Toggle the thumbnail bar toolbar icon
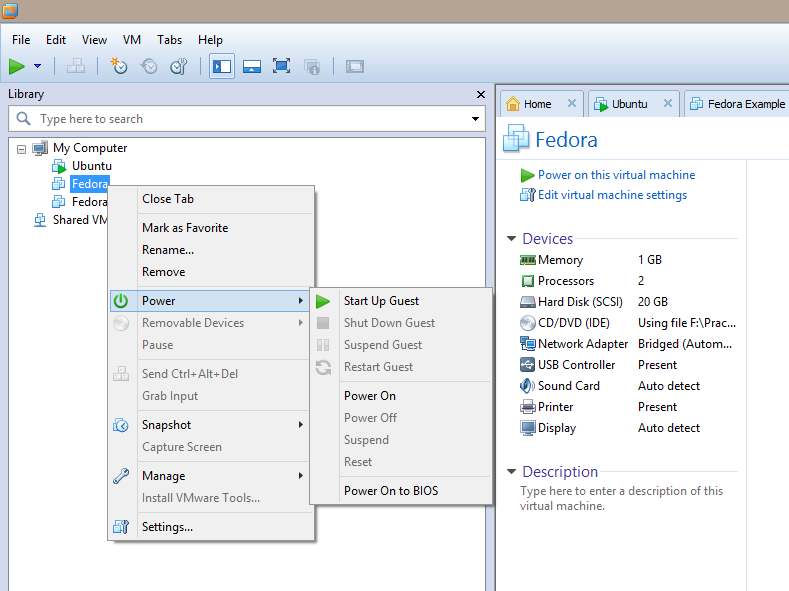Viewport: 789px width, 591px height. pyautogui.click(x=252, y=66)
